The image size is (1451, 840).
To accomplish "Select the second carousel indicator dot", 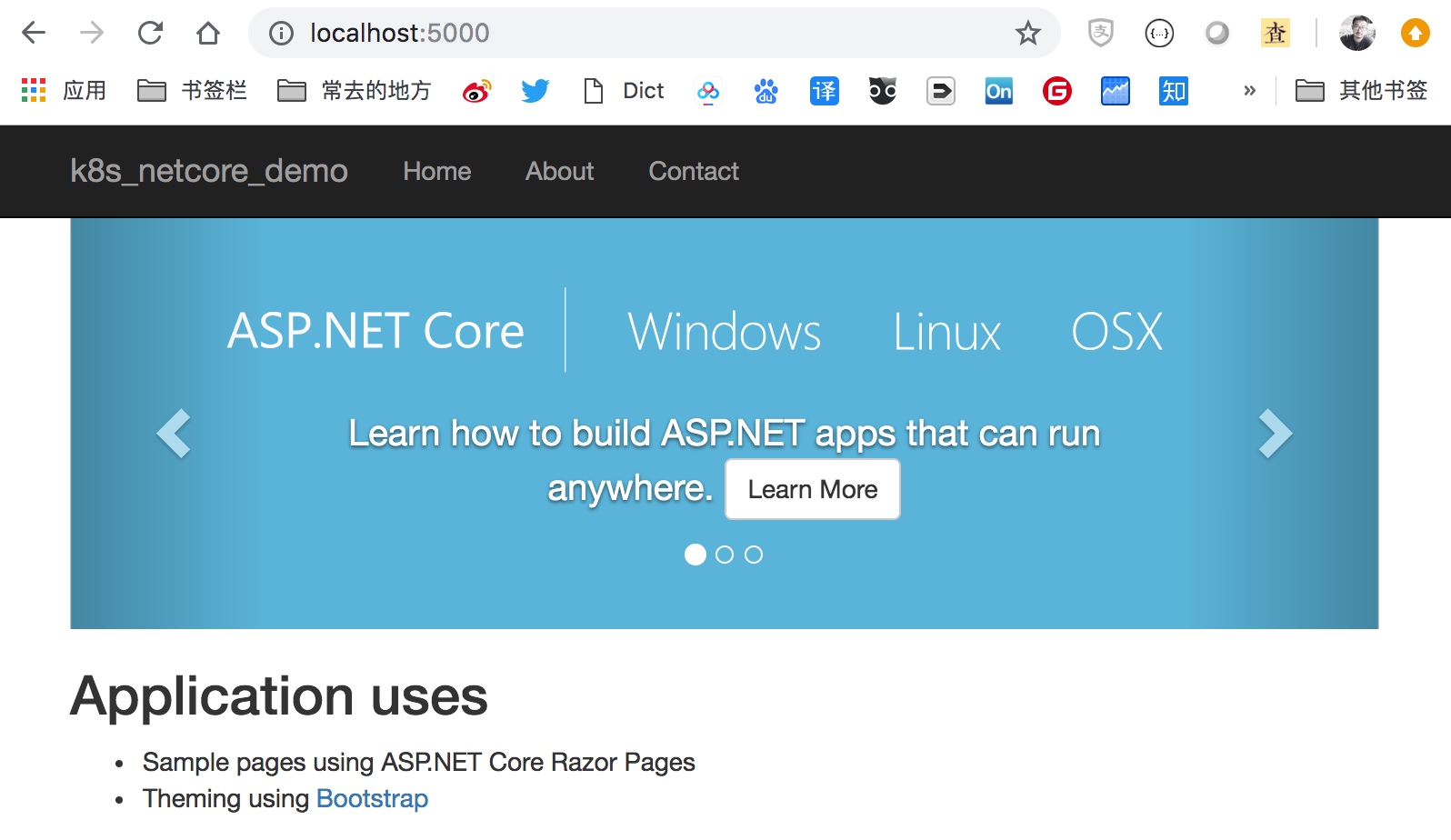I will pos(725,555).
